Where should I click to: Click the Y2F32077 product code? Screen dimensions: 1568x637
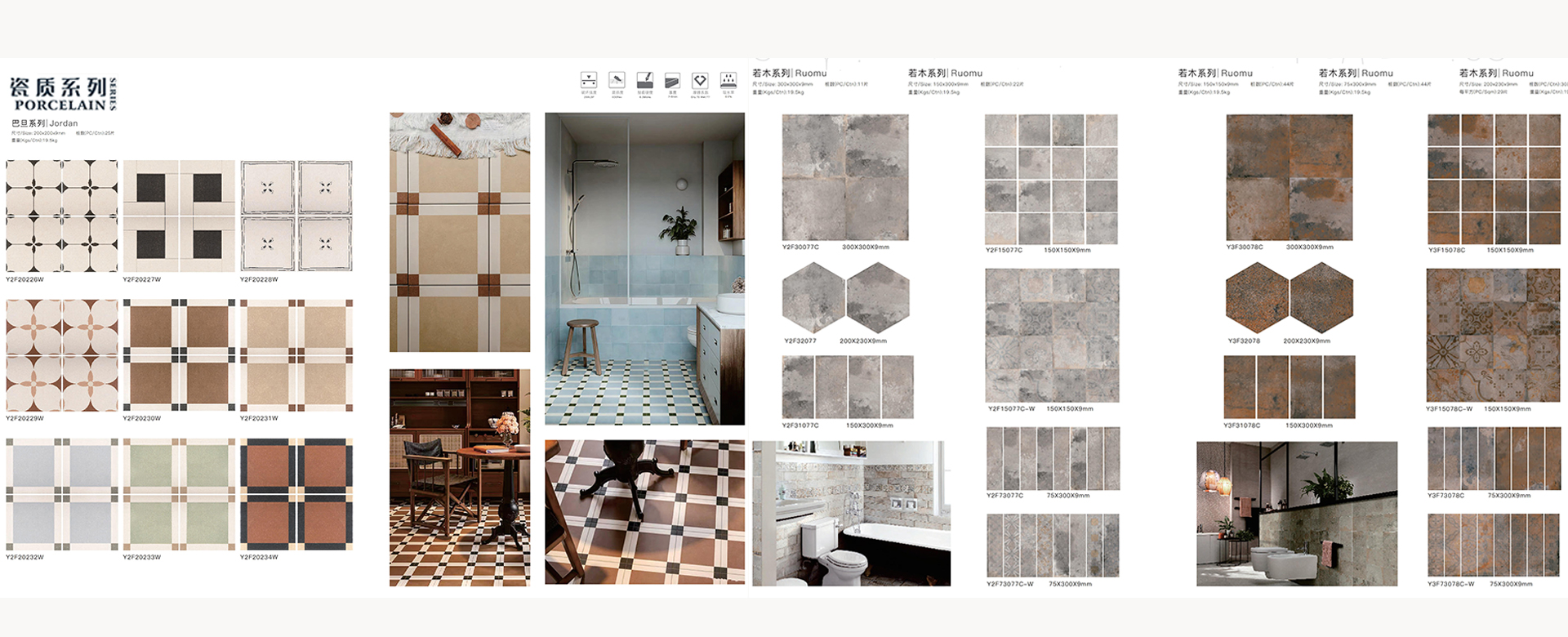point(800,341)
